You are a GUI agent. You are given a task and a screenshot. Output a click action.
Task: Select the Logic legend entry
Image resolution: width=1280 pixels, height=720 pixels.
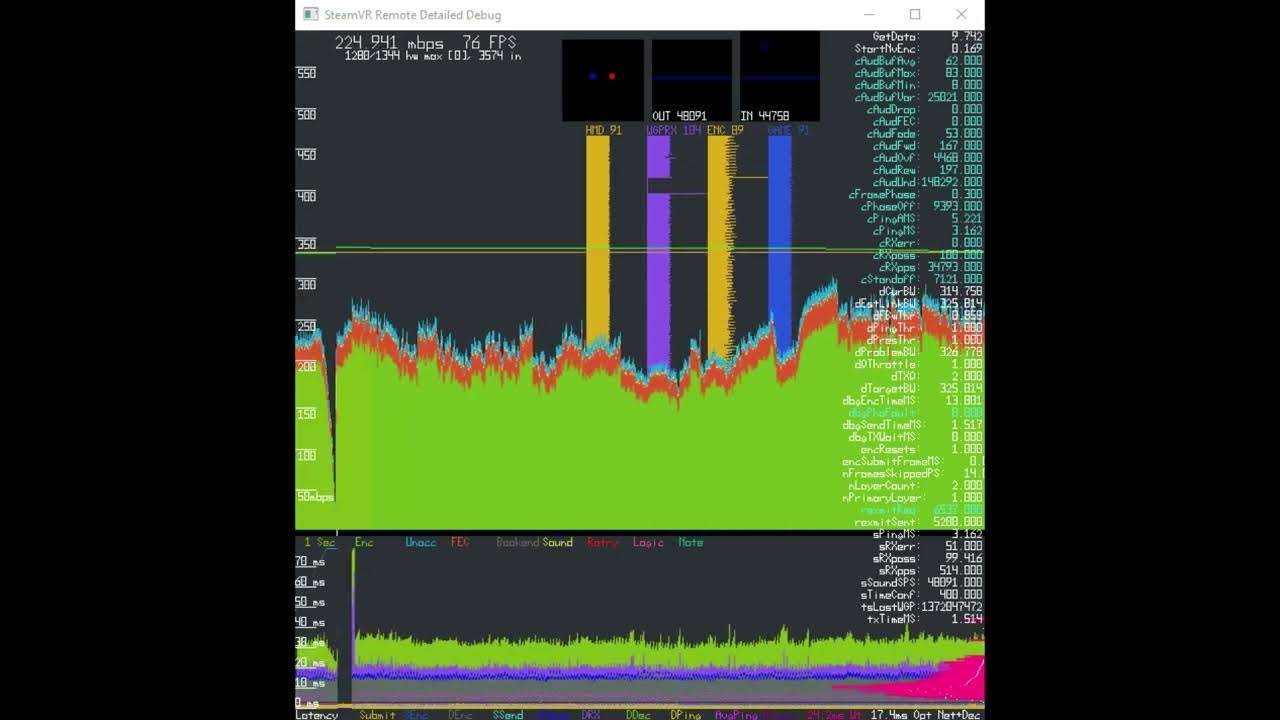(648, 543)
